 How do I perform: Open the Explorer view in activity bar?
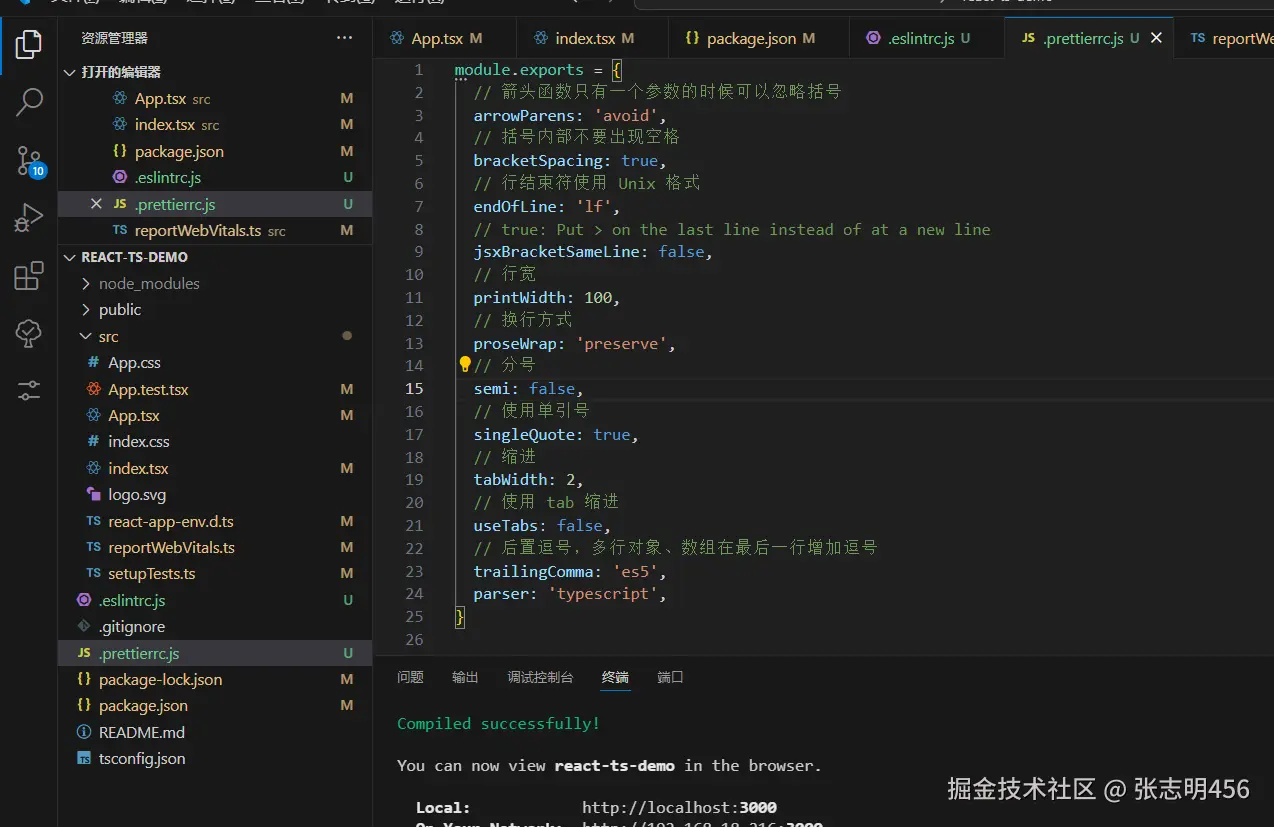(29, 44)
